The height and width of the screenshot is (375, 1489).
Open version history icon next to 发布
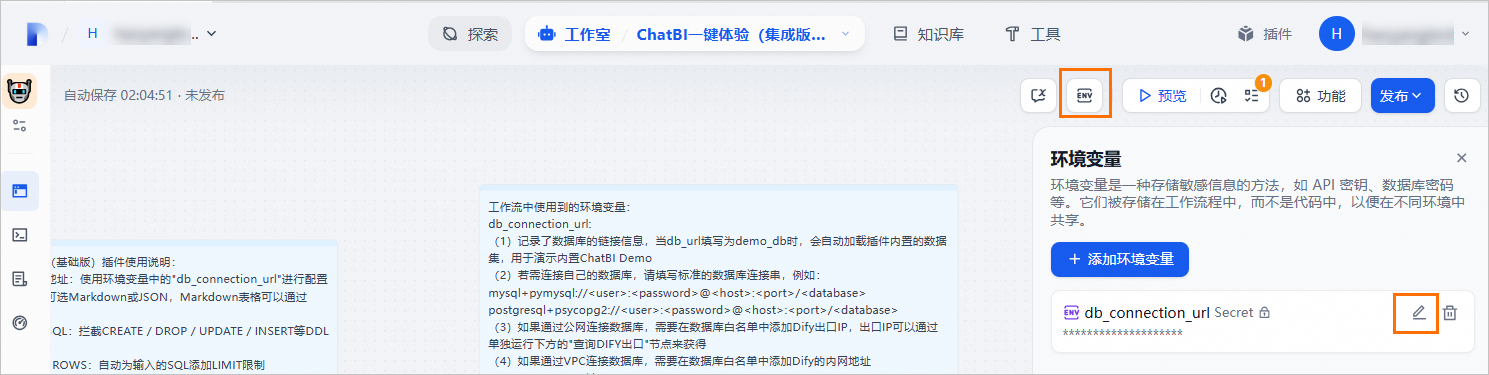[1461, 96]
